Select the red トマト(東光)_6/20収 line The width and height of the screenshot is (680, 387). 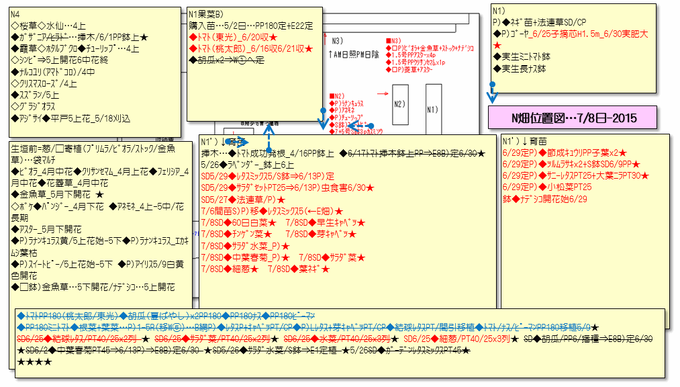click(233, 37)
